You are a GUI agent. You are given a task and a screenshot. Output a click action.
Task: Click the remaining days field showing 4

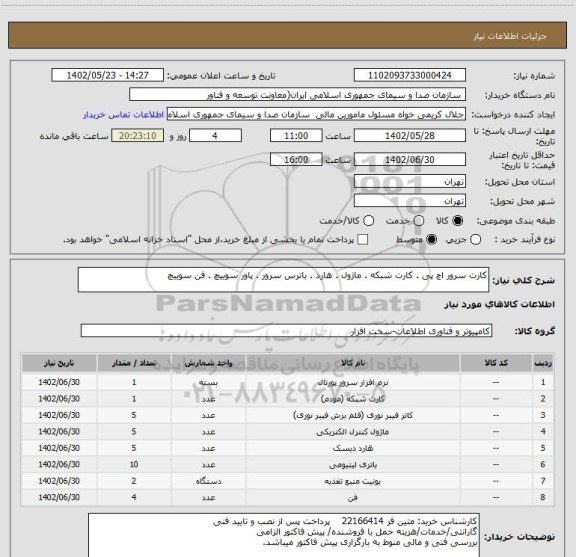coord(215,136)
